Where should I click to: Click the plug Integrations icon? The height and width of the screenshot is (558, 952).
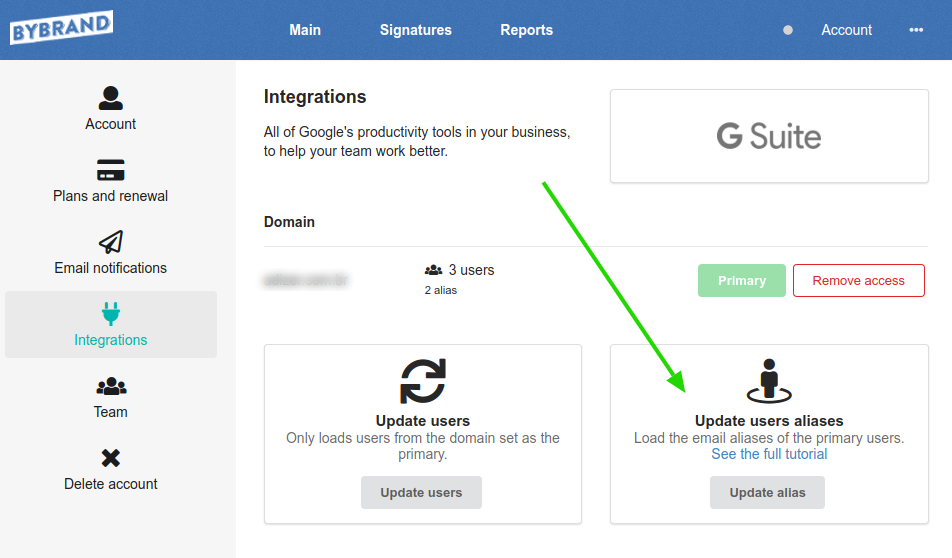click(110, 314)
